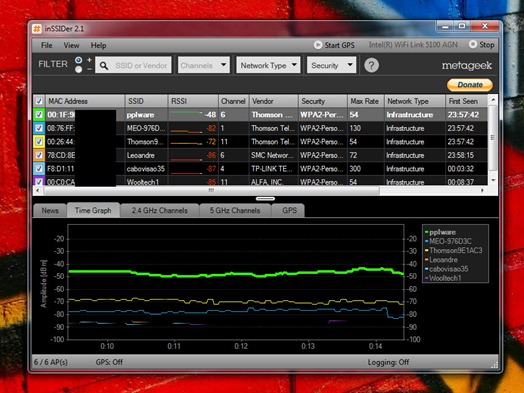Switch to the News tab
524x393 pixels.
tap(50, 211)
